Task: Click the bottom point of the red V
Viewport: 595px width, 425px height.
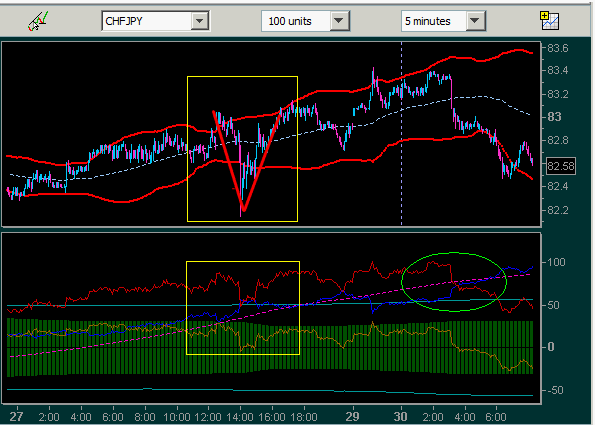Action: pos(244,209)
